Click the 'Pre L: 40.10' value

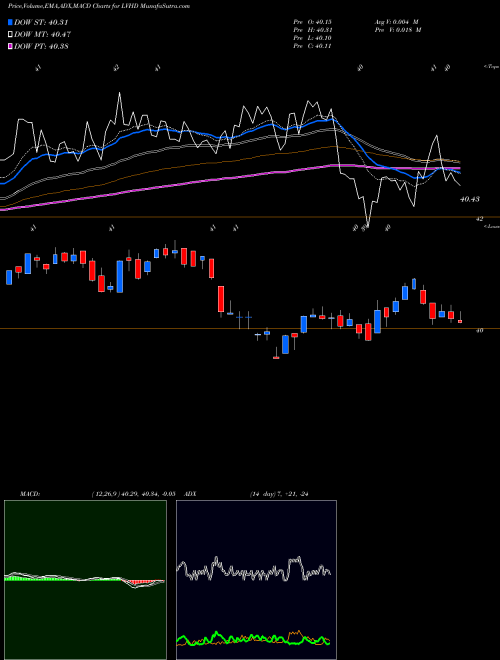pos(313,38)
